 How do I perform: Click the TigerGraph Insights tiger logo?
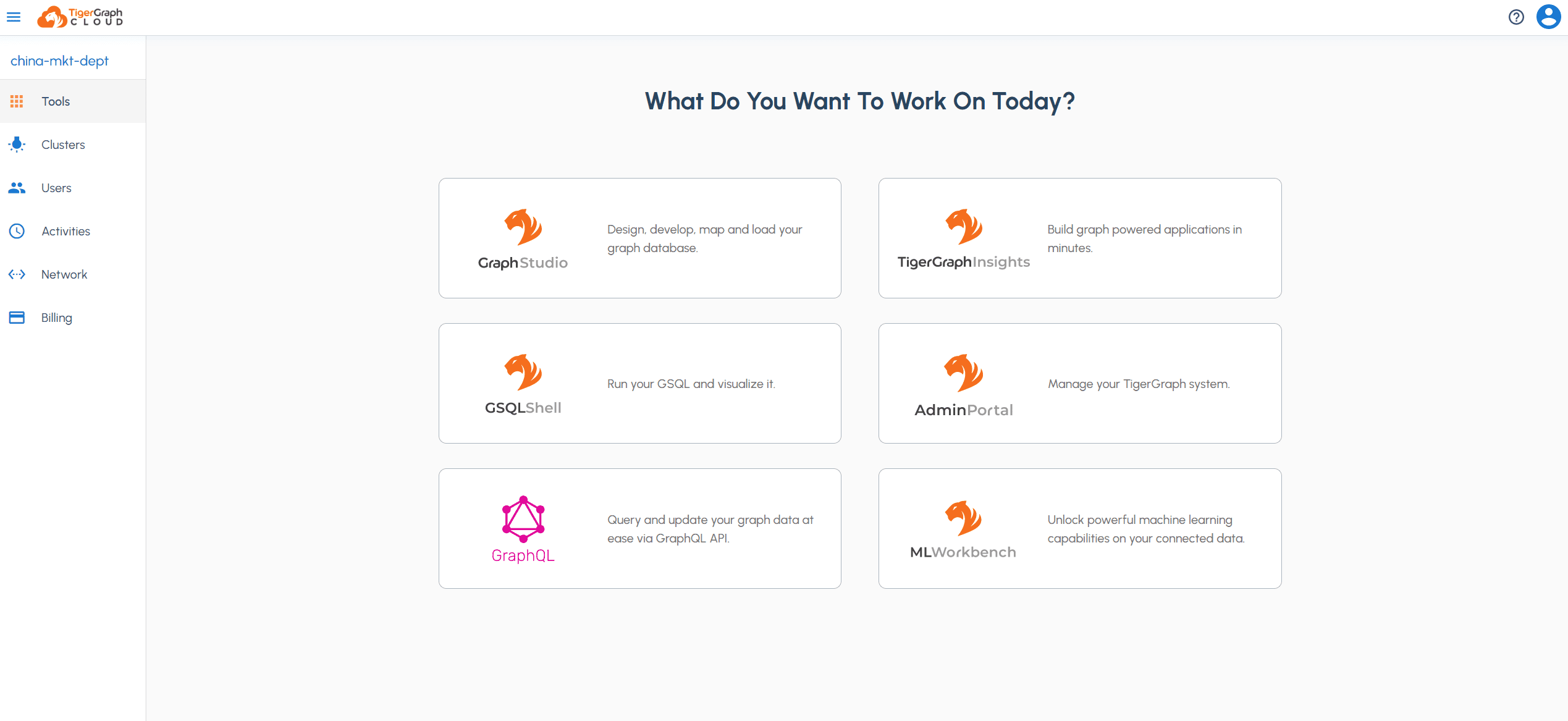(x=964, y=227)
